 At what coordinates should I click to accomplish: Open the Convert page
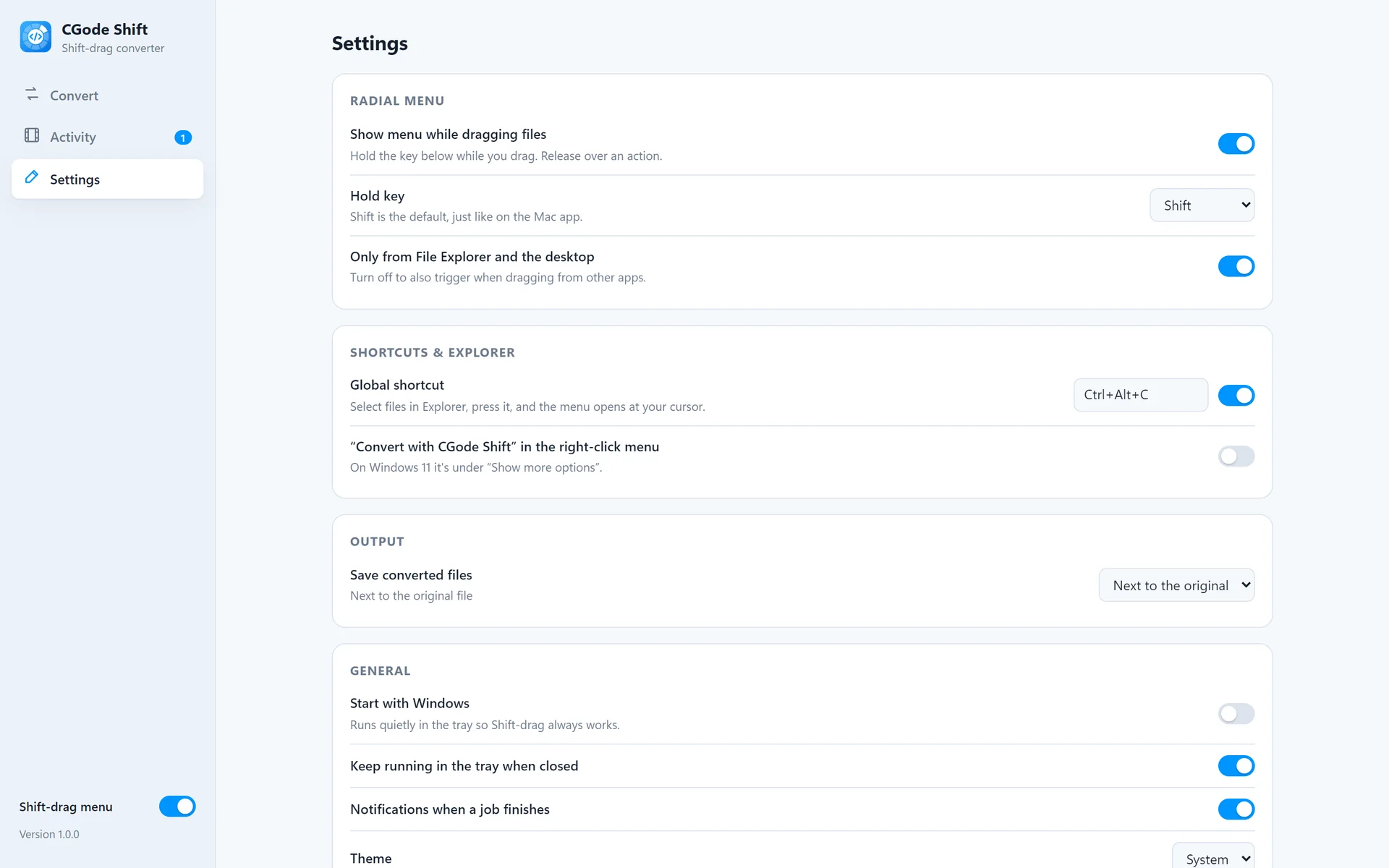107,95
